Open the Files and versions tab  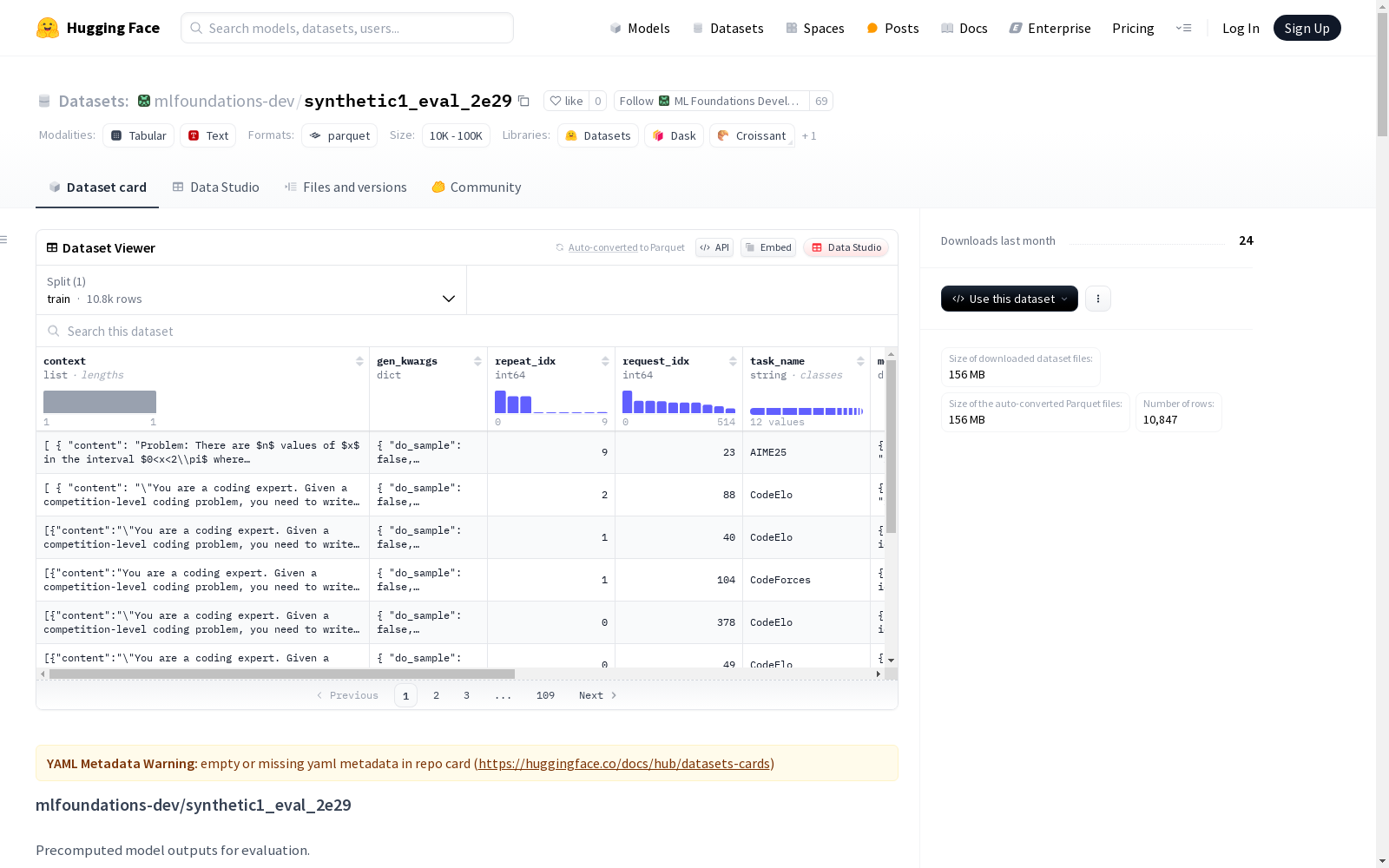point(346,187)
